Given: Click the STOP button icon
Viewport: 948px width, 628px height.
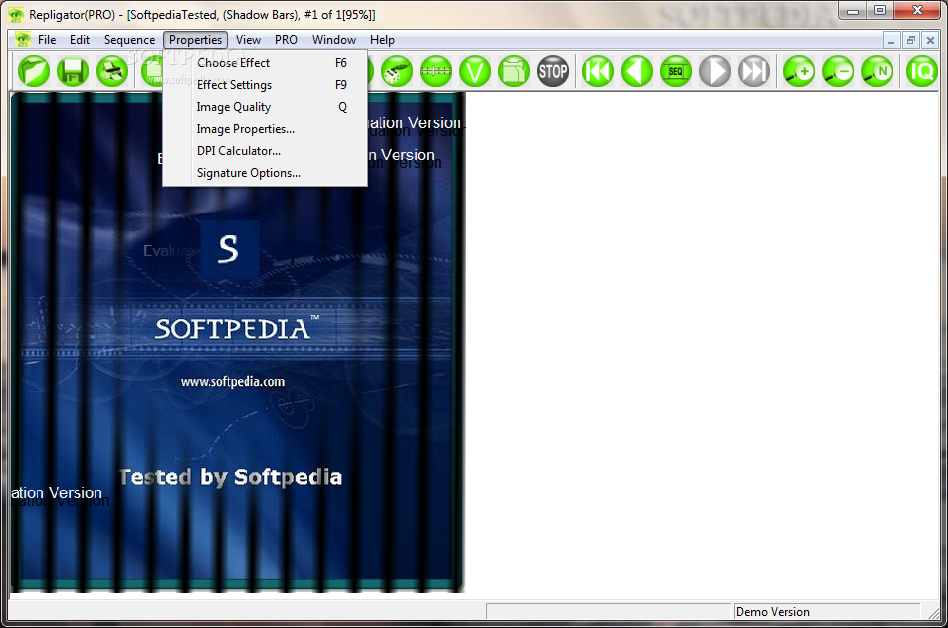Looking at the screenshot, I should pyautogui.click(x=553, y=71).
